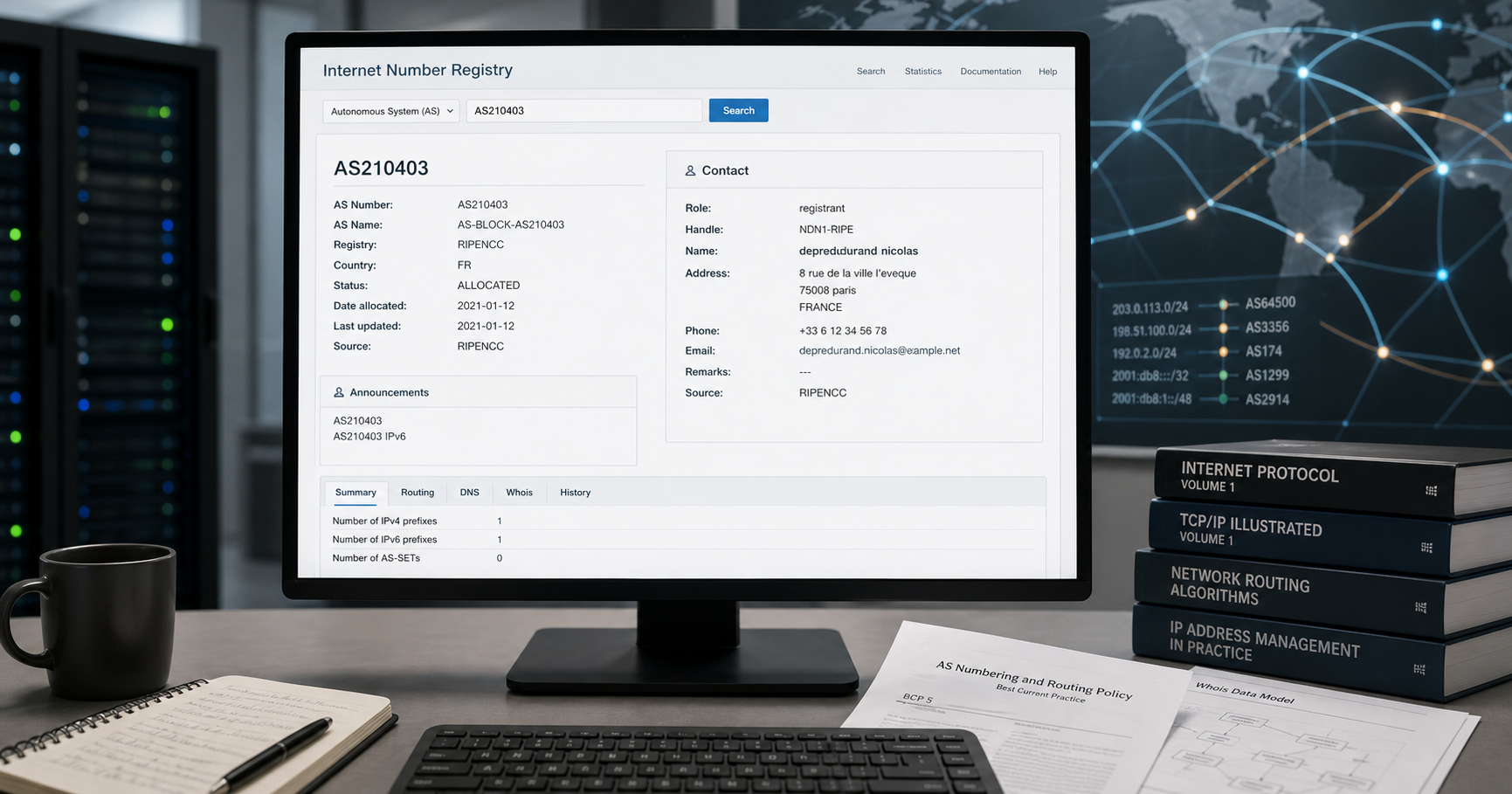
Task: Open Statistics in the top navigation
Action: pos(922,72)
